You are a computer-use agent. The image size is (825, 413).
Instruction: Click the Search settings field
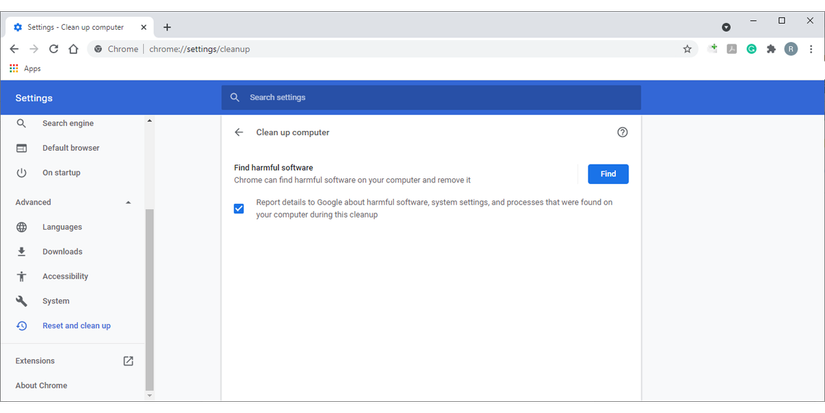431,97
